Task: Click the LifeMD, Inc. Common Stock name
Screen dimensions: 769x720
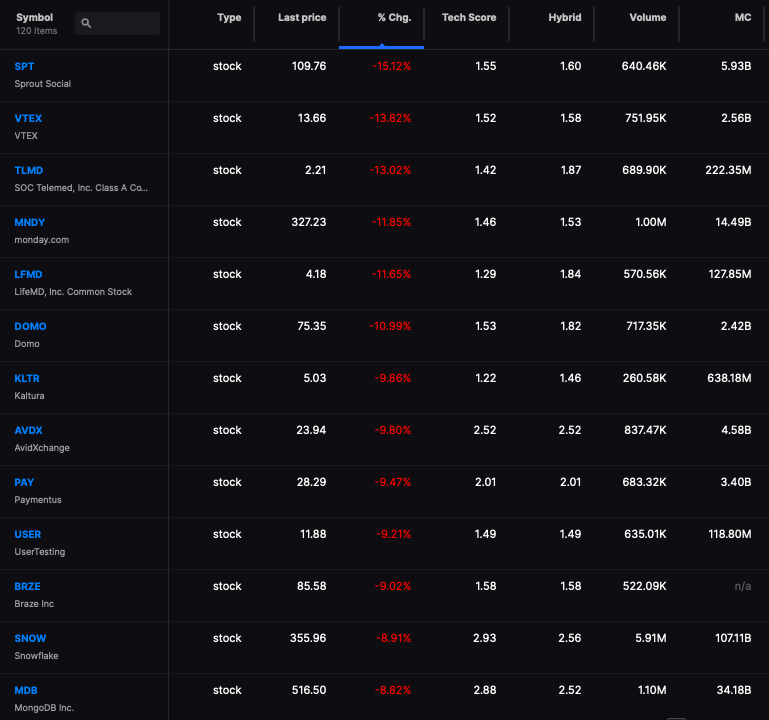Action: coord(73,292)
